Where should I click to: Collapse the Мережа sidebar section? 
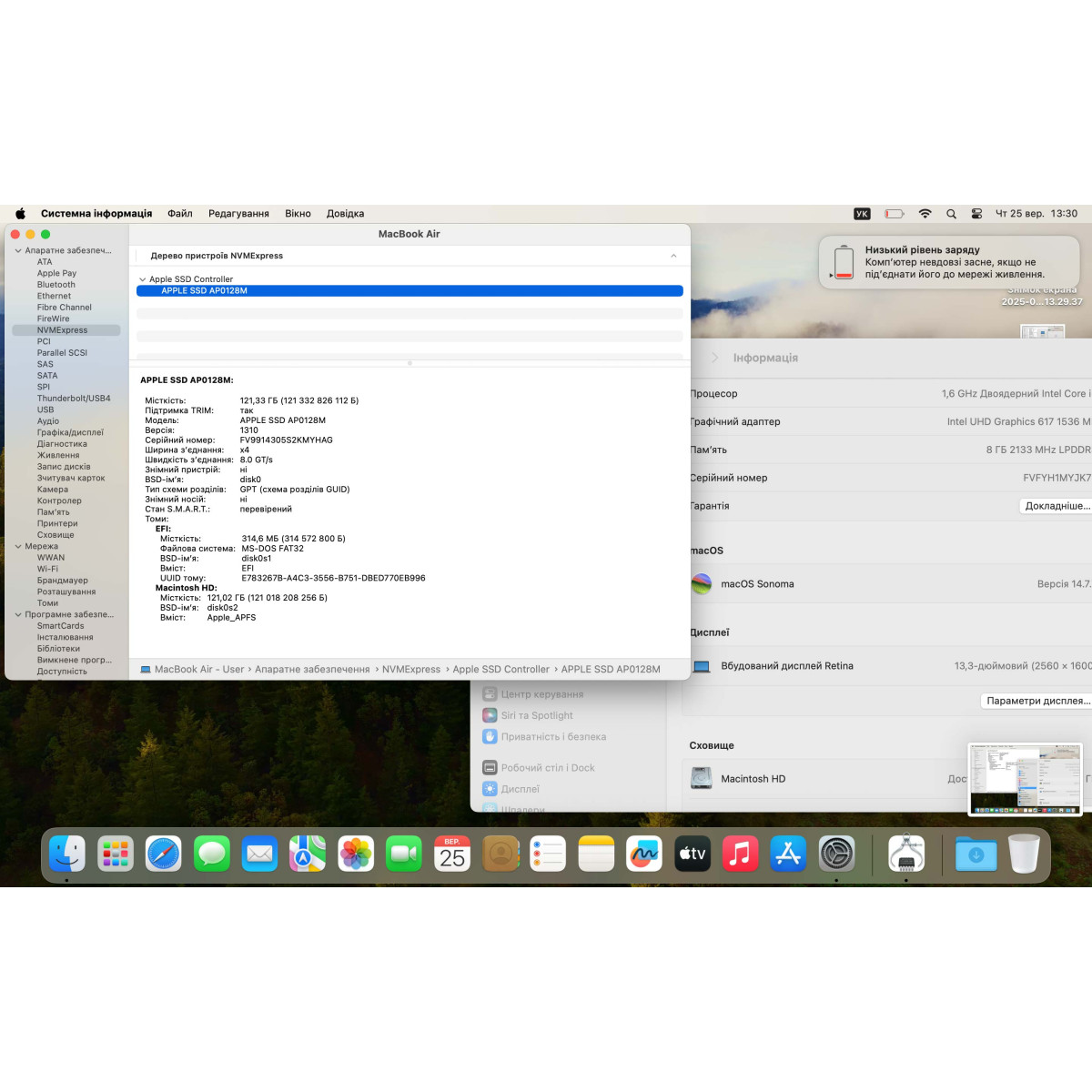point(18,546)
